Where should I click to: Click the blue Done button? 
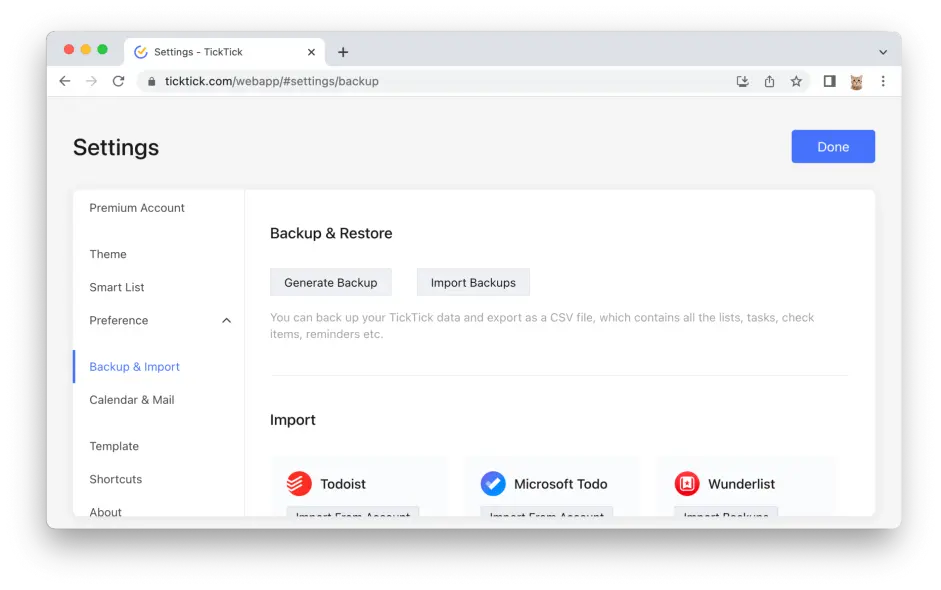(x=833, y=146)
